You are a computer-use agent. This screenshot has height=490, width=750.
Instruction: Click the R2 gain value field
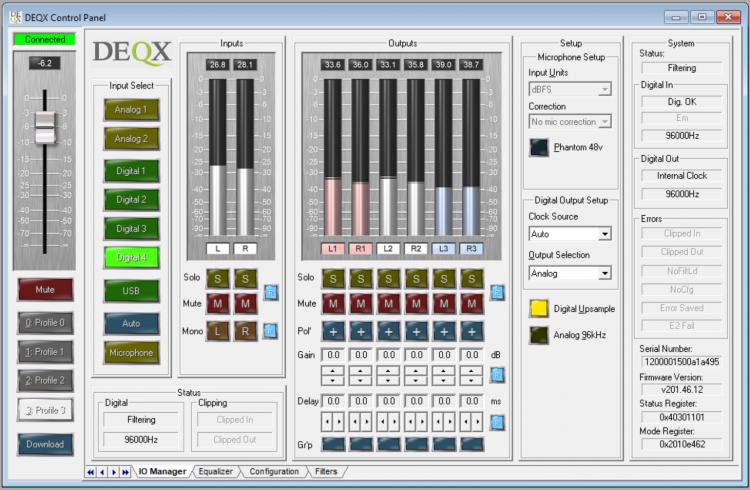[416, 355]
